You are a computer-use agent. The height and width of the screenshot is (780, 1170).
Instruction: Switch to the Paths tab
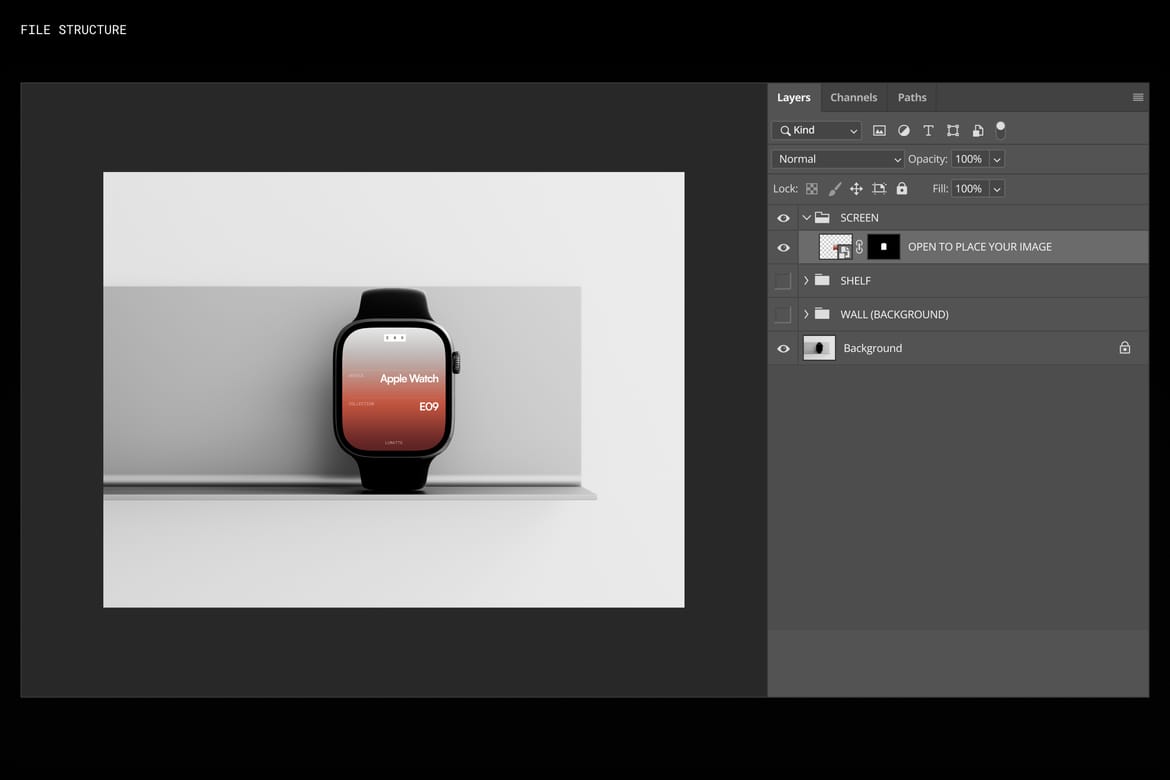click(912, 98)
